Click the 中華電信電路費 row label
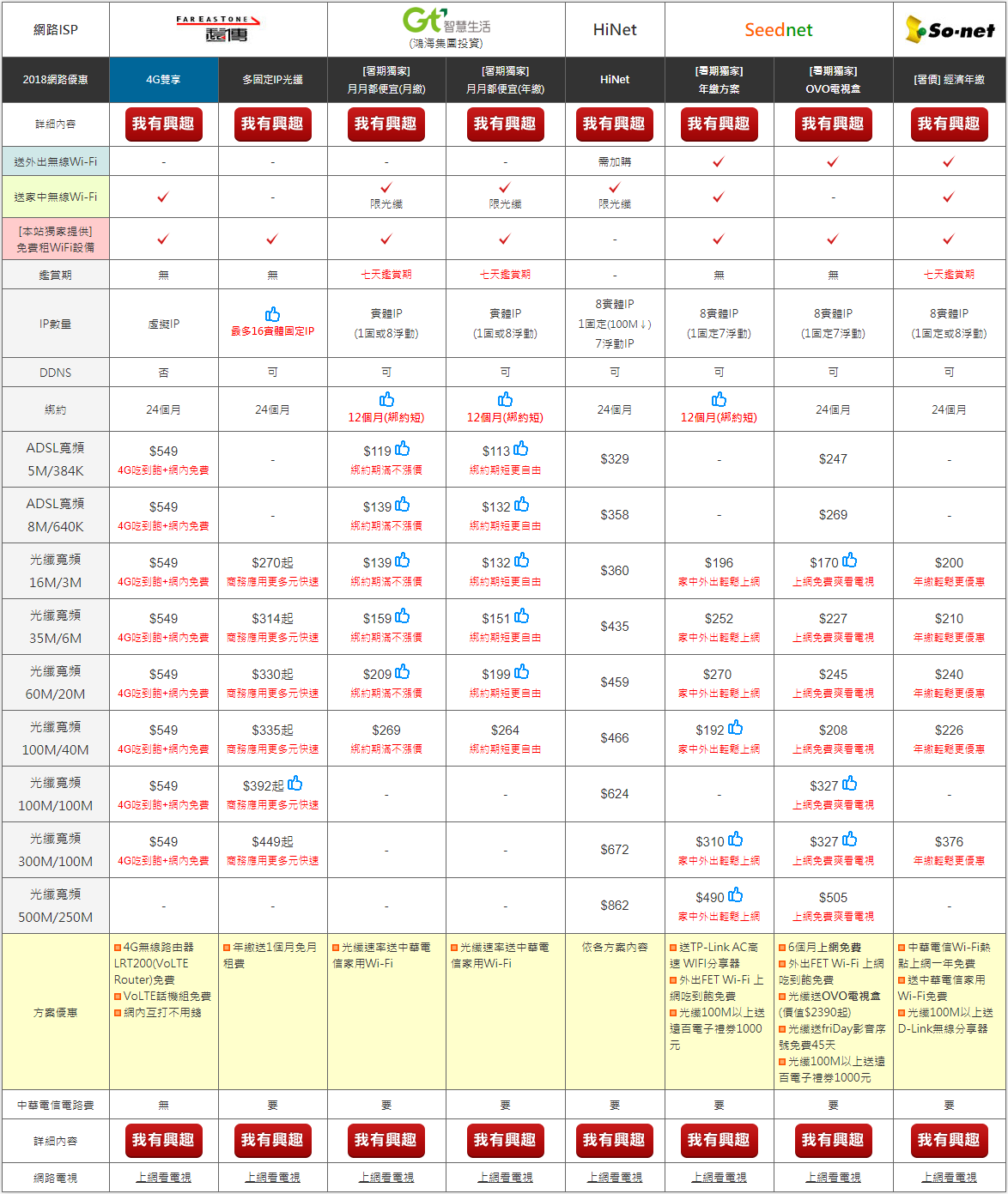This screenshot has height=1194, width=1008. click(x=55, y=1105)
